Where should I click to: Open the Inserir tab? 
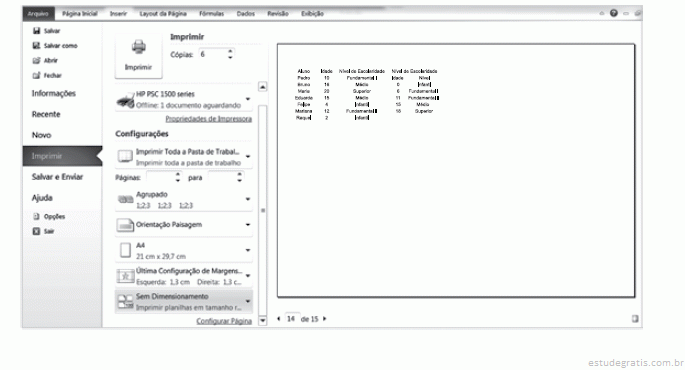pos(118,14)
